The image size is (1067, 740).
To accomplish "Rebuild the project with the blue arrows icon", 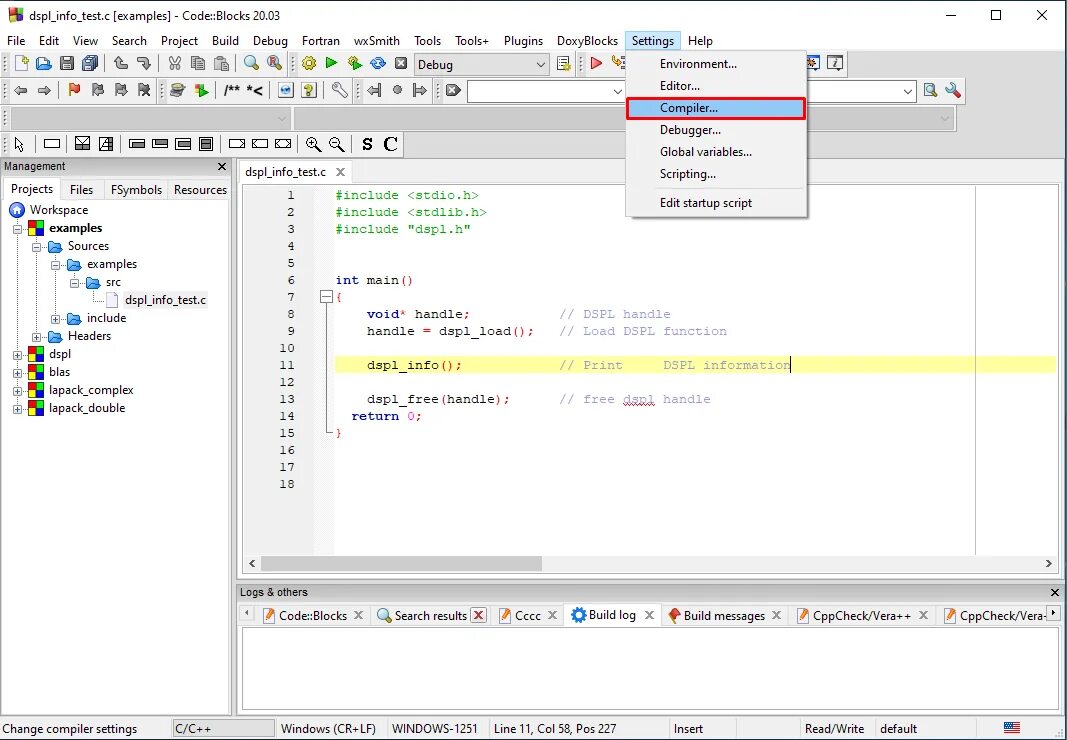I will coord(378,63).
